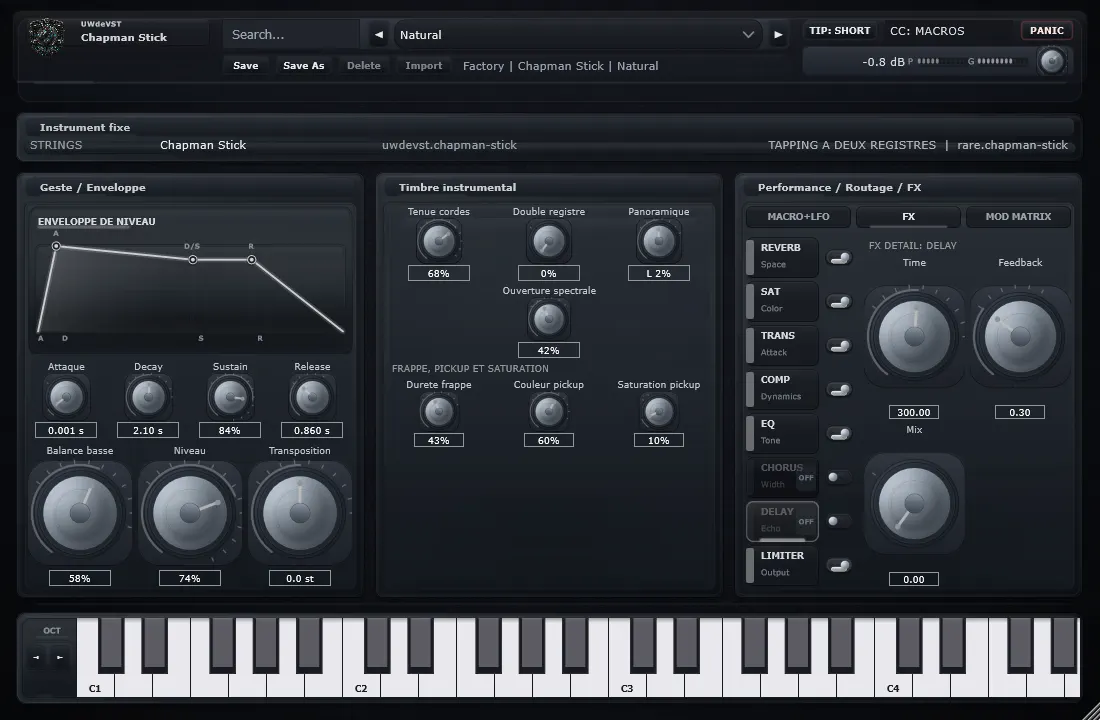Click the CC: MACROS label
The image size is (1100, 720).
click(x=927, y=31)
